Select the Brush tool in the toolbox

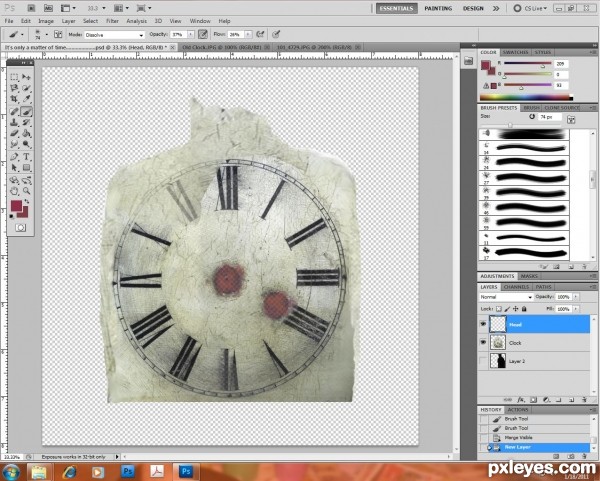coord(26,111)
